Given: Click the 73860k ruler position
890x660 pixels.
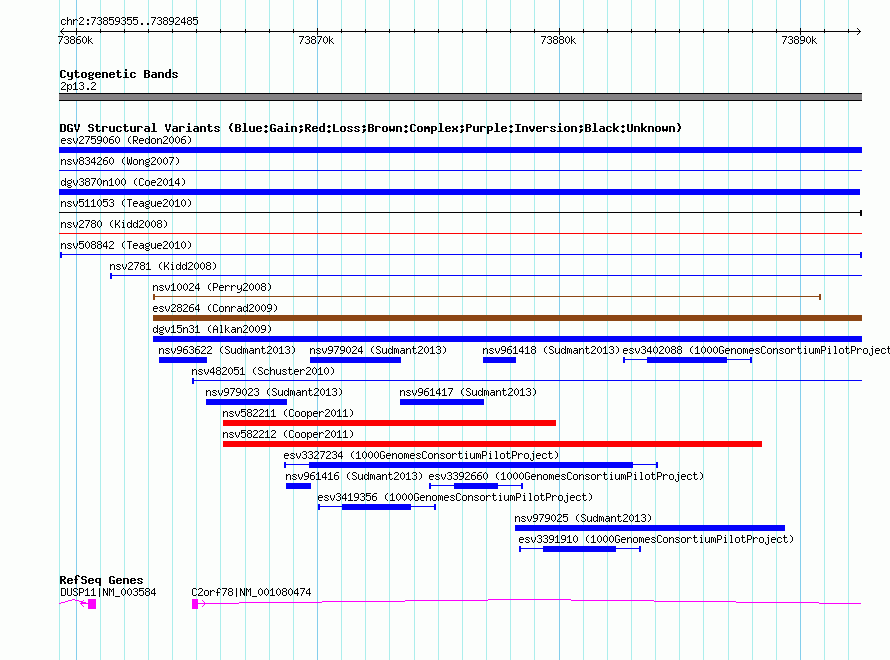Looking at the screenshot, I should click(75, 40).
